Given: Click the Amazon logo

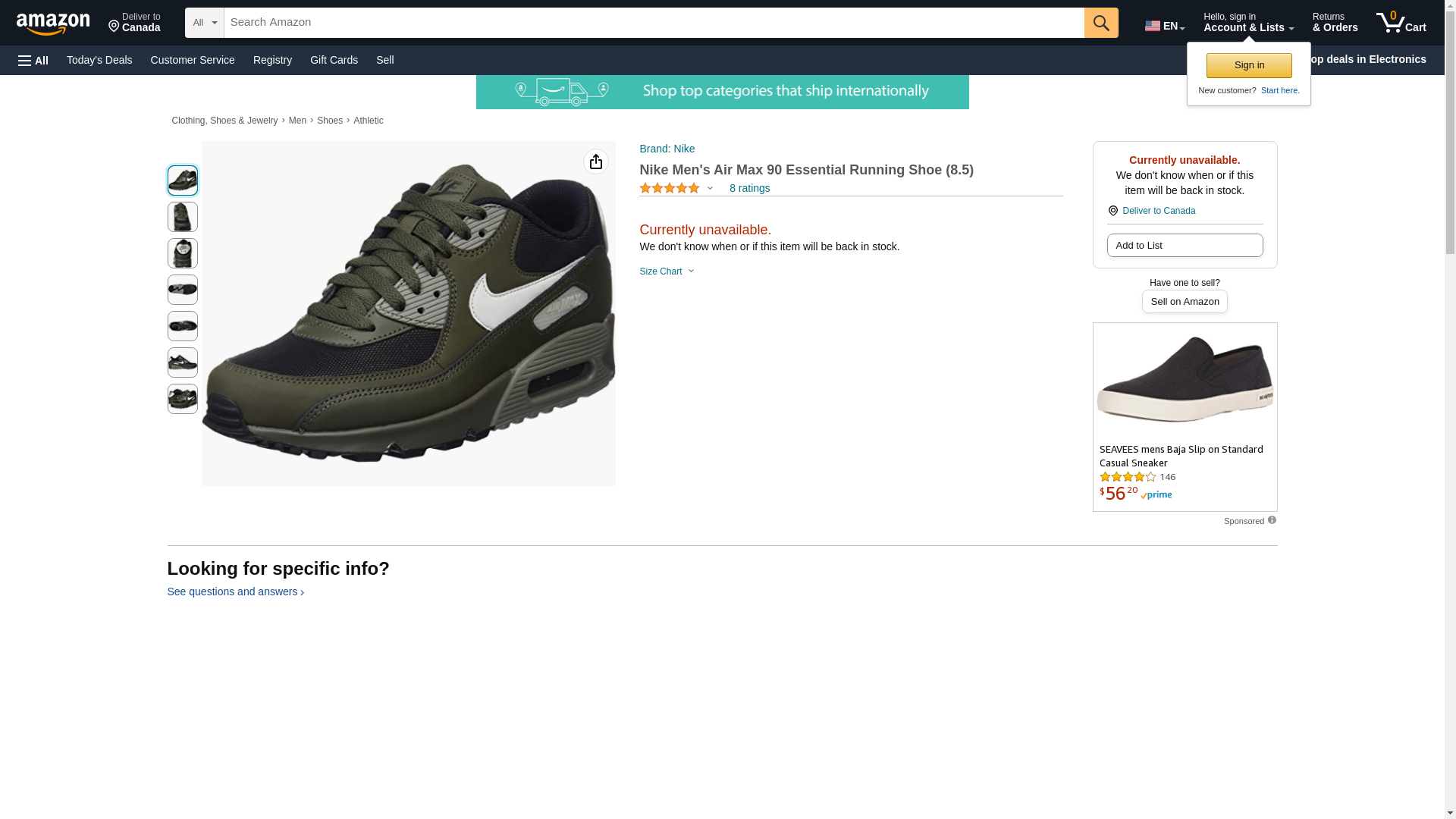Looking at the screenshot, I should click(x=53, y=24).
